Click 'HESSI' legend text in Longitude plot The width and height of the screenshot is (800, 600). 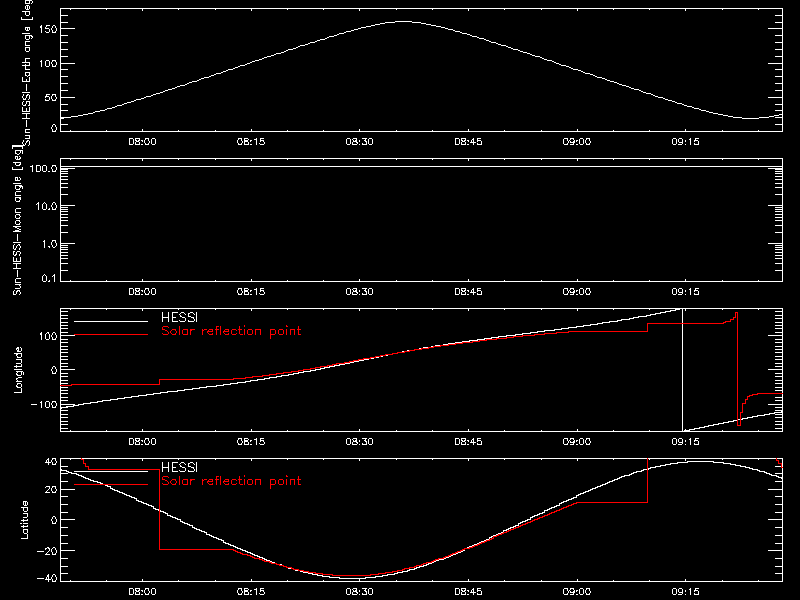click(179, 317)
